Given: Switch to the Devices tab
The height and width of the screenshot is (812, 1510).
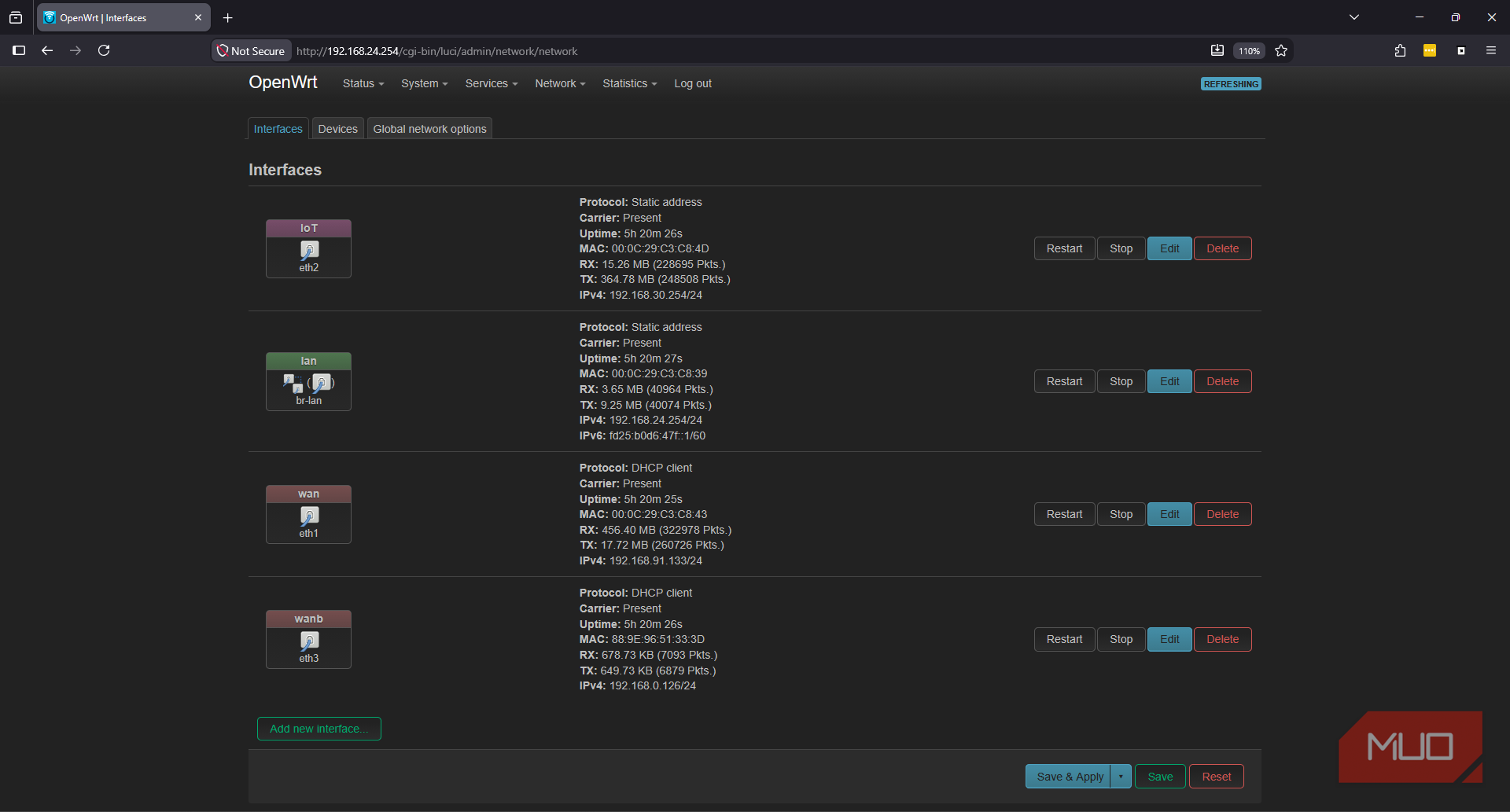Looking at the screenshot, I should 337,129.
